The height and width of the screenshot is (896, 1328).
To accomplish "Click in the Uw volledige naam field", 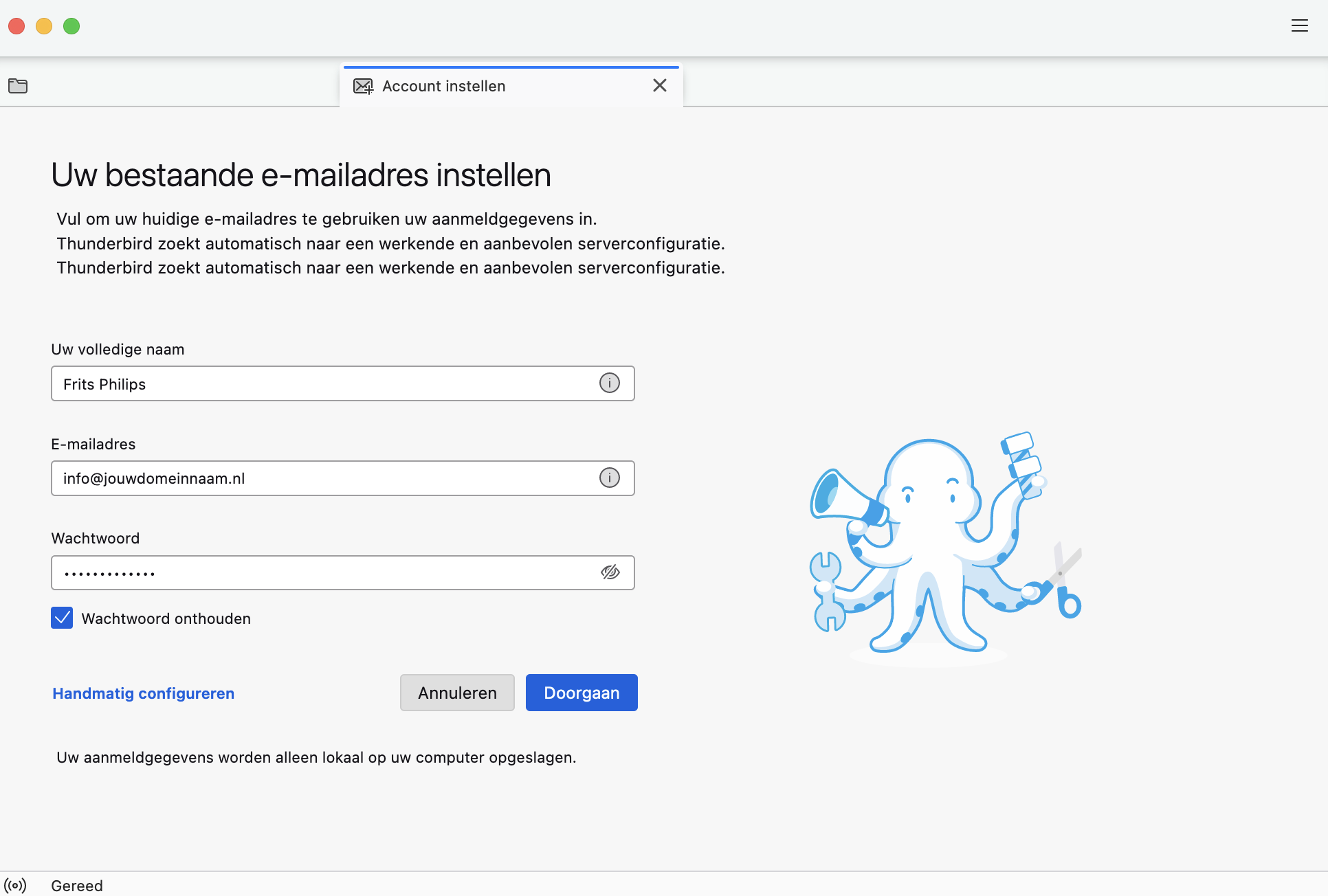I will click(323, 383).
